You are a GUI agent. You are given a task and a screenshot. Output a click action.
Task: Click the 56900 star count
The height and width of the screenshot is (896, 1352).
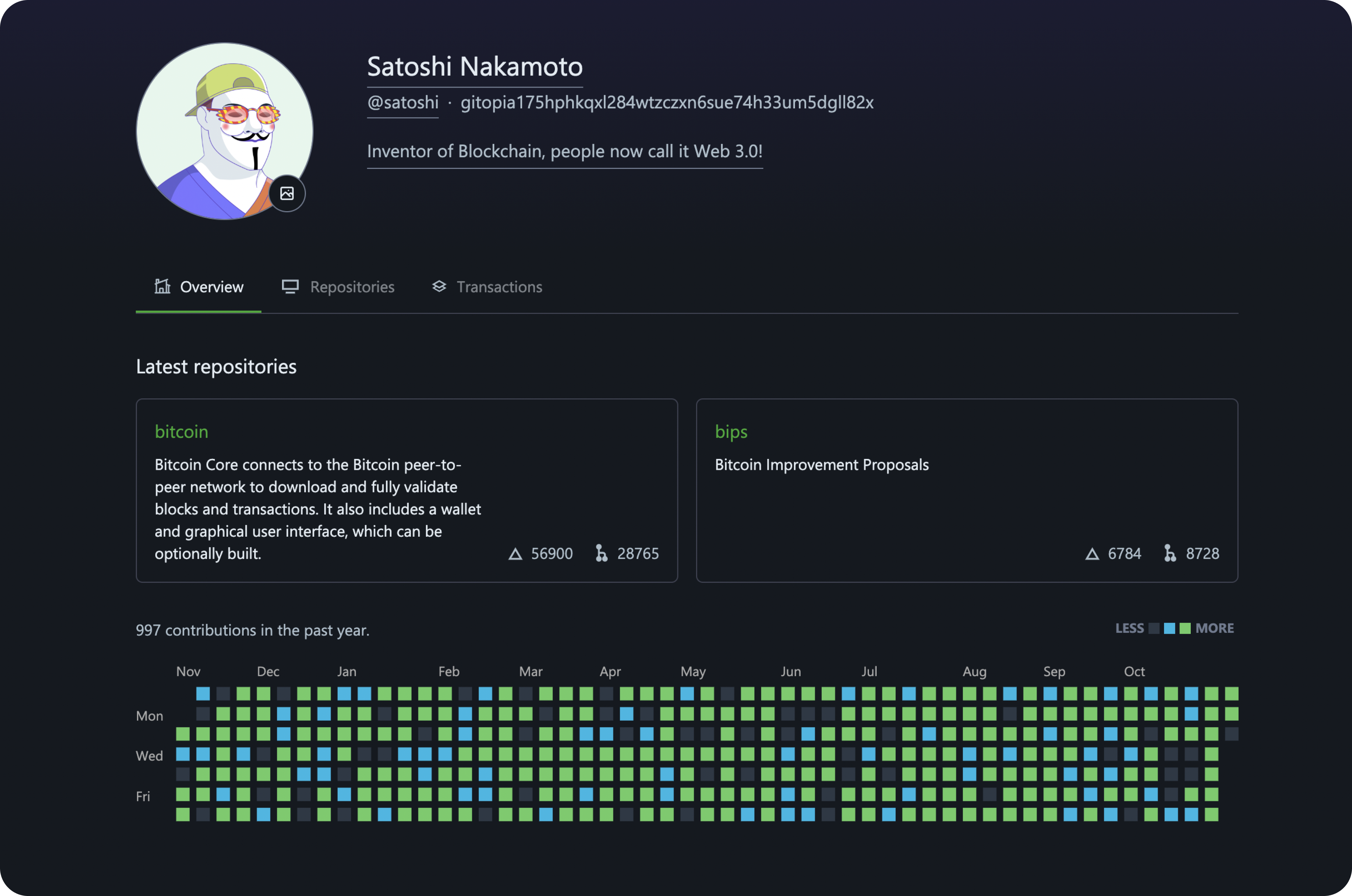click(552, 554)
